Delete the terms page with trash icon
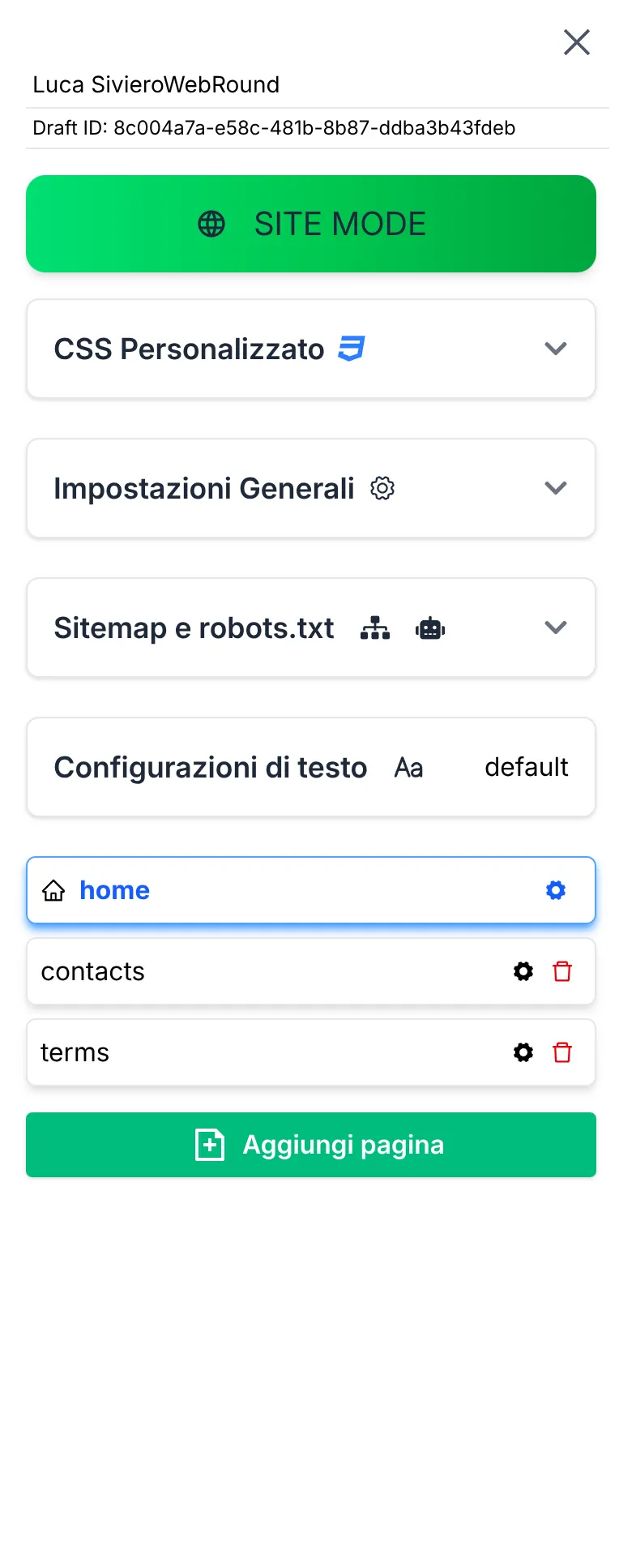This screenshot has width=619, height=1568. click(x=562, y=1052)
